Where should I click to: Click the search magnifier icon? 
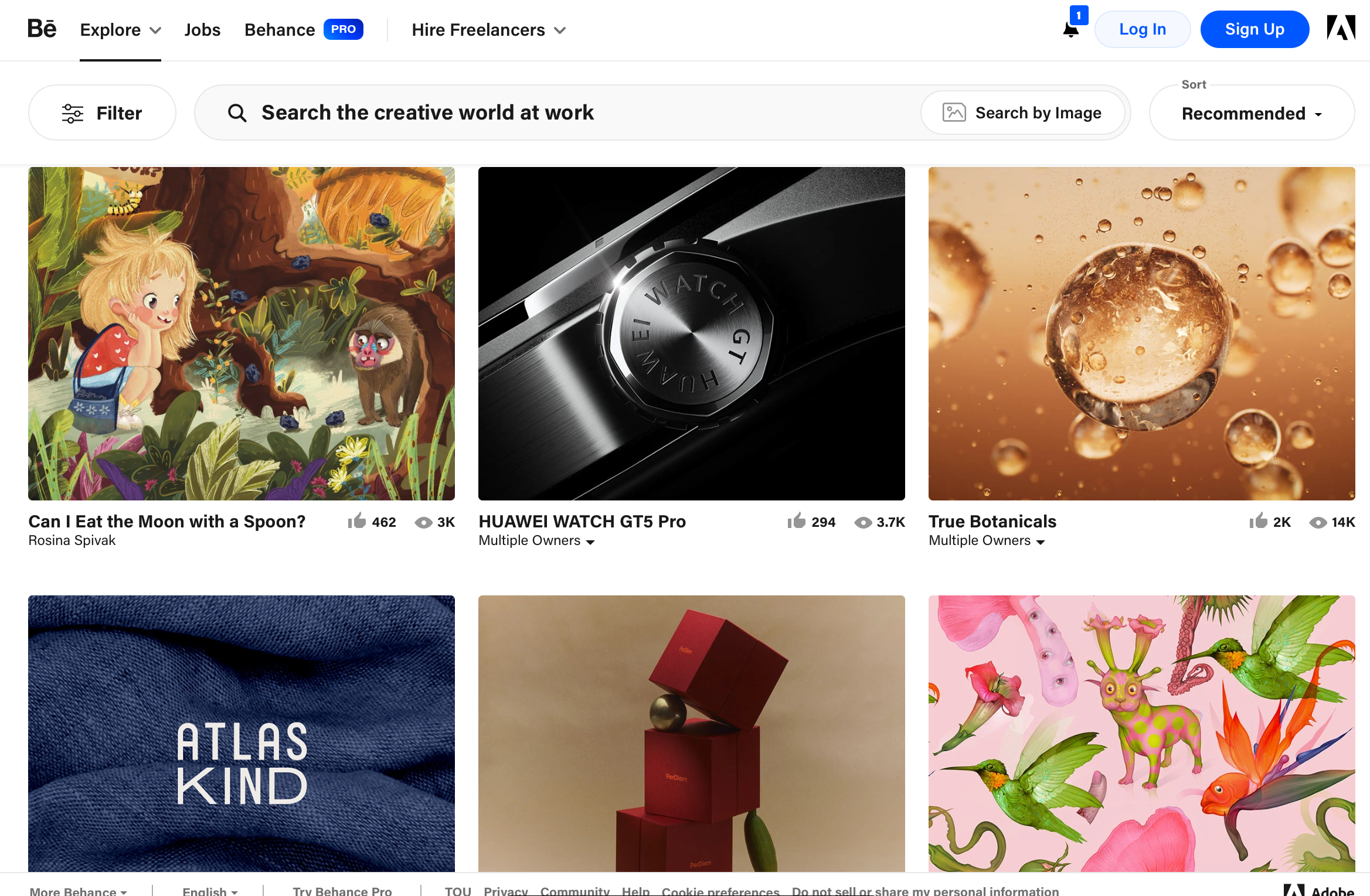click(237, 113)
